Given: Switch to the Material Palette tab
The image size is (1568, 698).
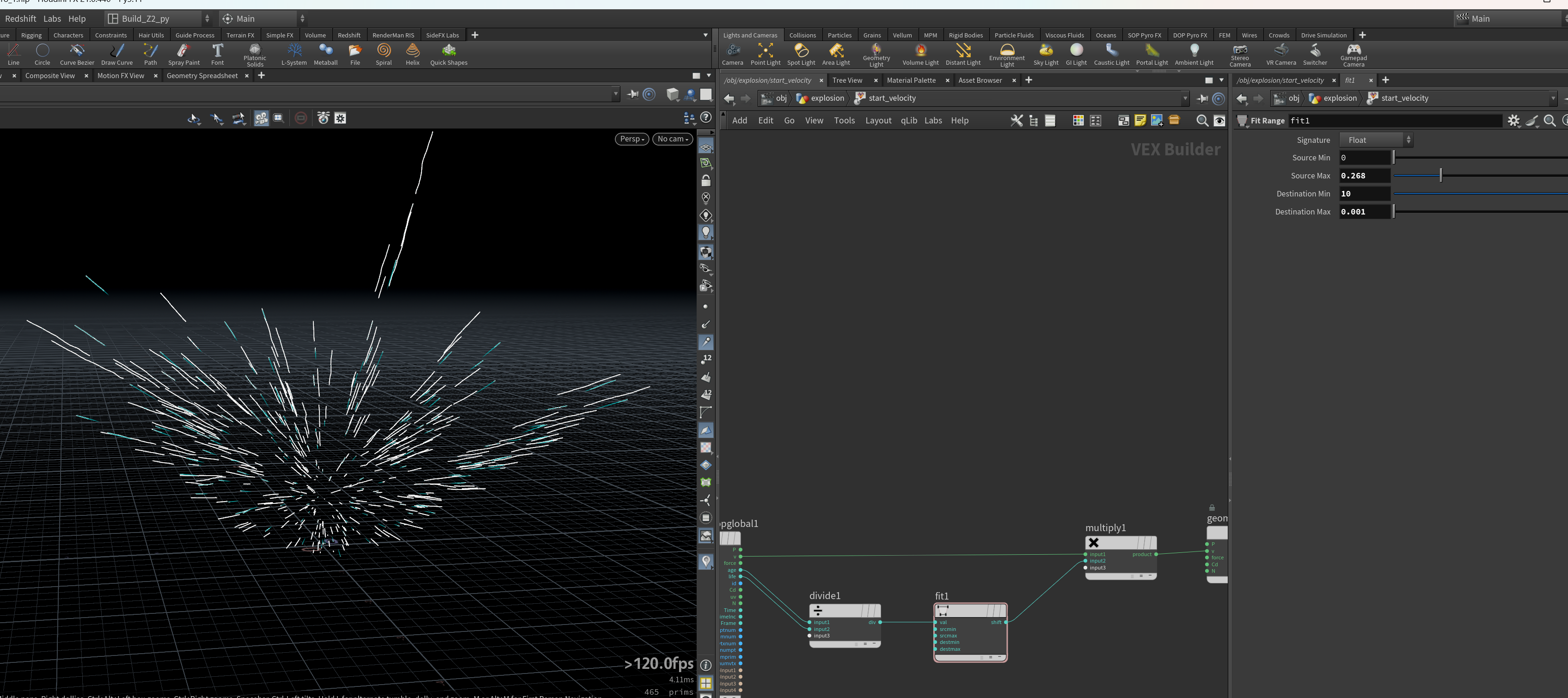Looking at the screenshot, I should (x=911, y=80).
